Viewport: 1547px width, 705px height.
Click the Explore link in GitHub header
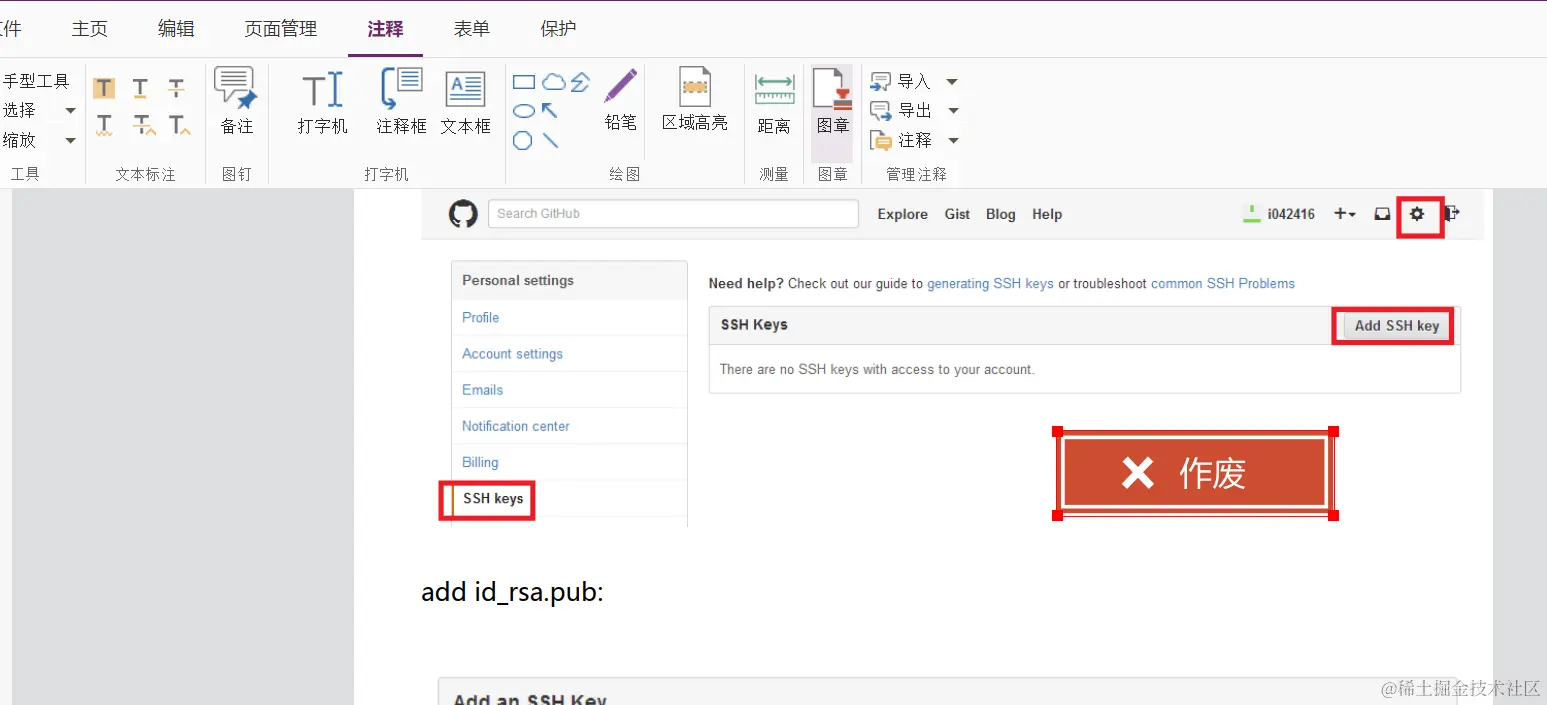[902, 214]
